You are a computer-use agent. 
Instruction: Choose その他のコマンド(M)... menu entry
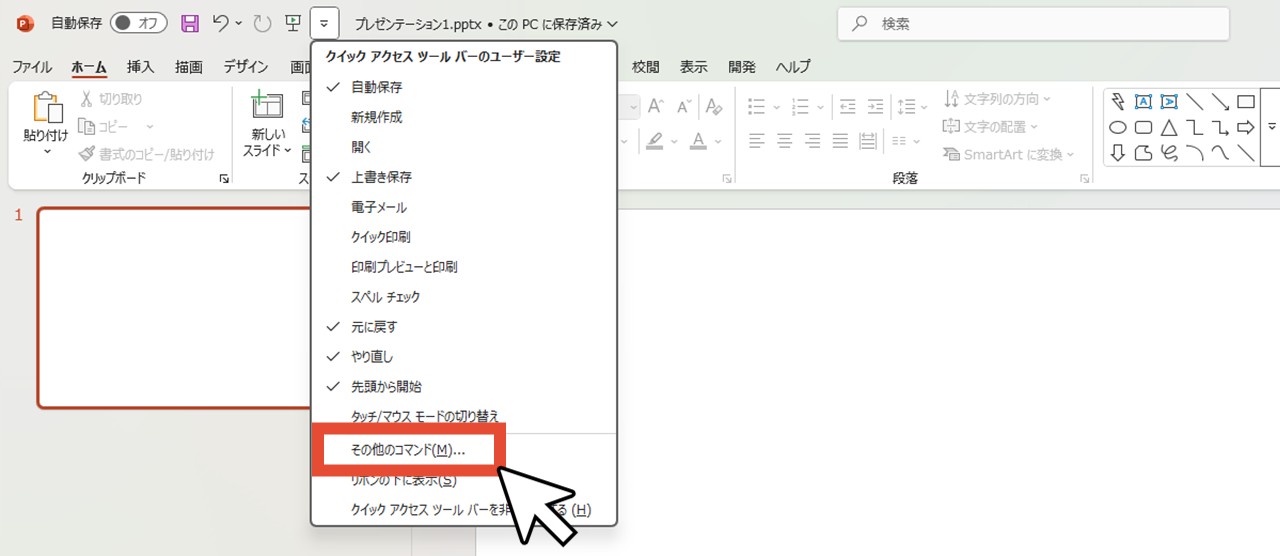tap(410, 451)
